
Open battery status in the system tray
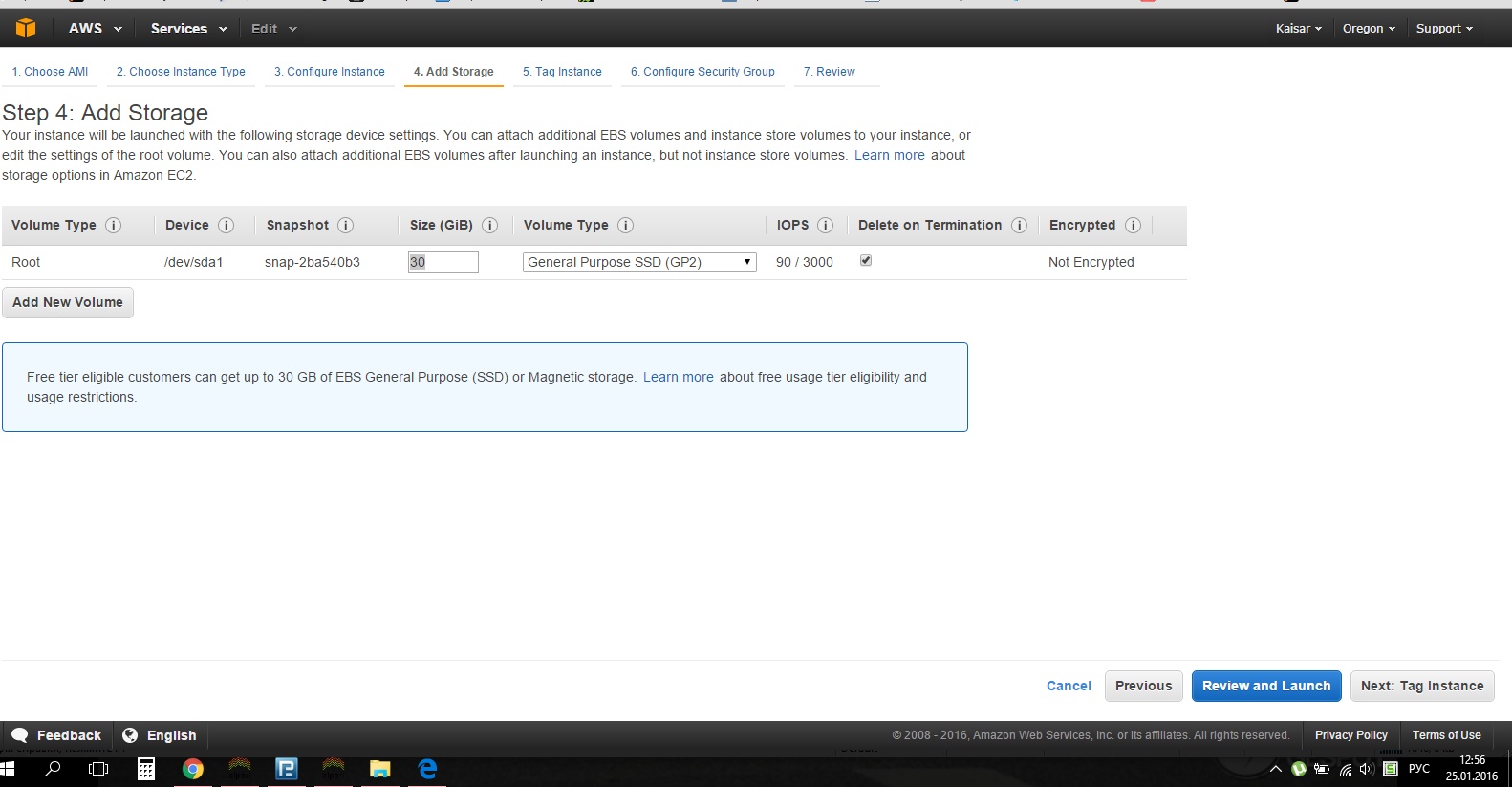[x=1322, y=769]
